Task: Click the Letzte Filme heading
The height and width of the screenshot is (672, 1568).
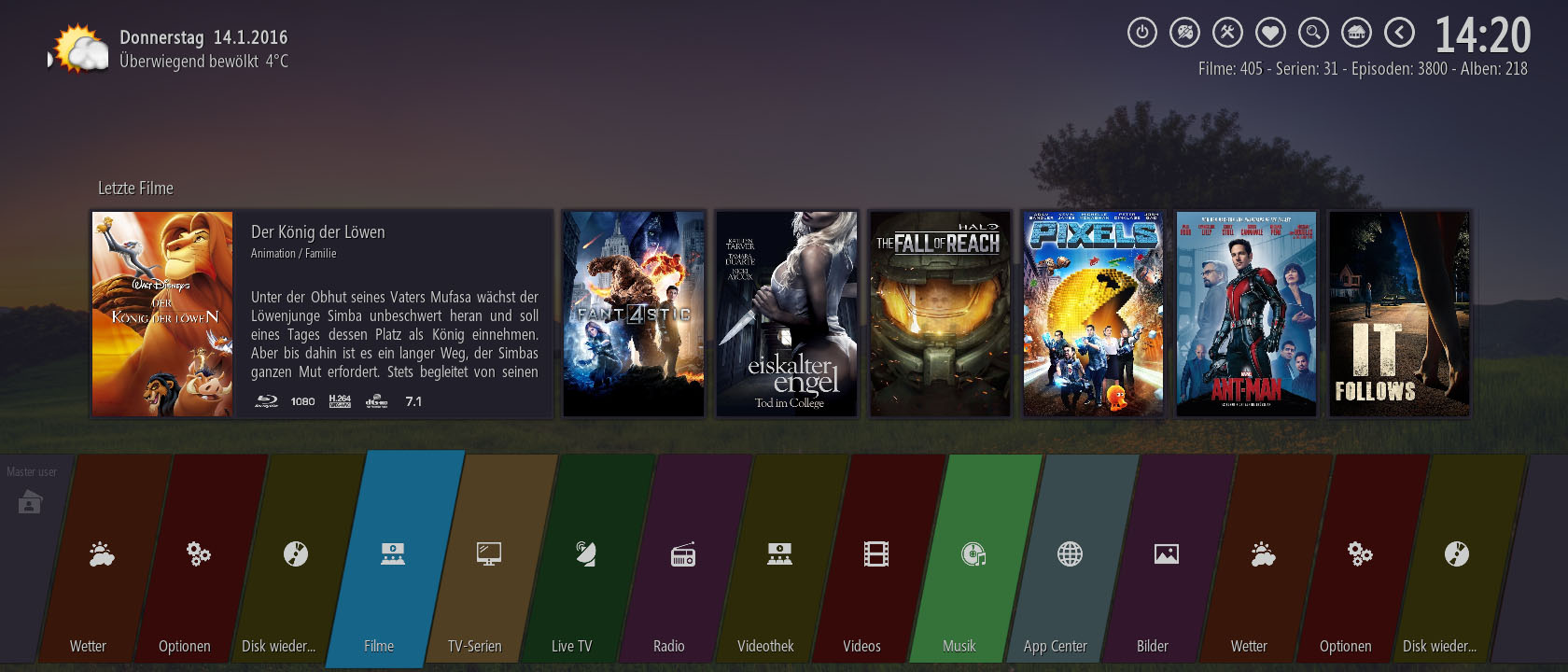Action: (135, 189)
